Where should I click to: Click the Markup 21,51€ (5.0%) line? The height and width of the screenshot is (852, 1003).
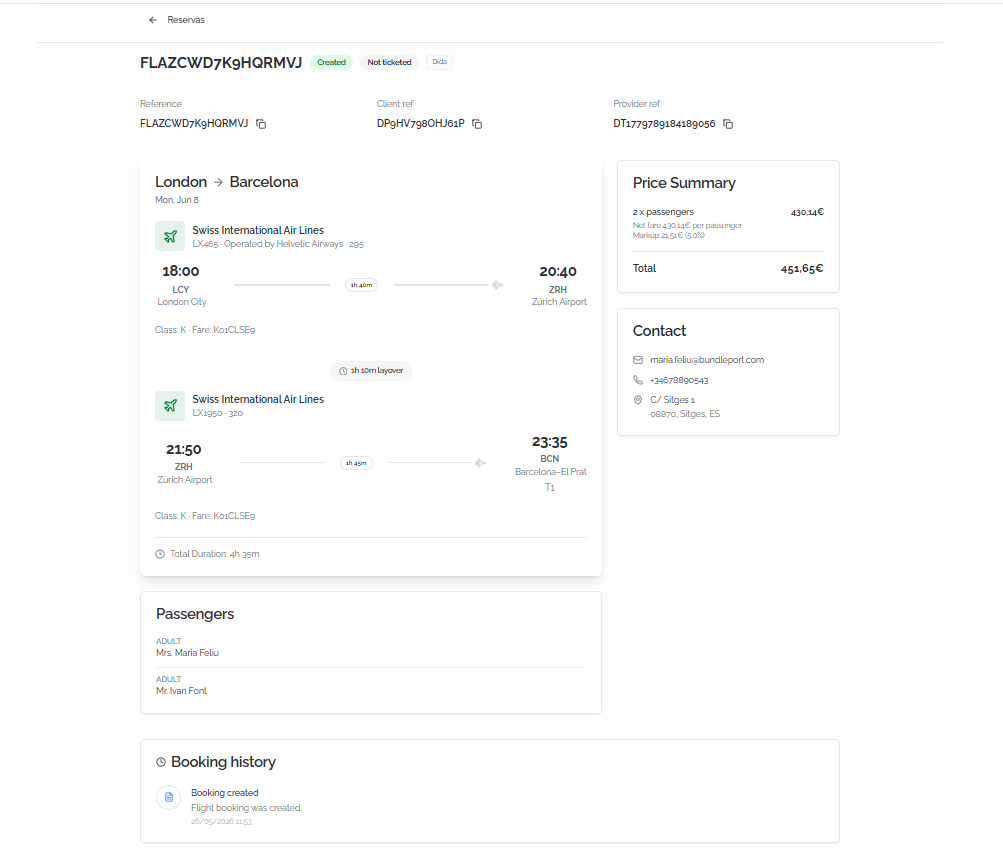[668, 235]
